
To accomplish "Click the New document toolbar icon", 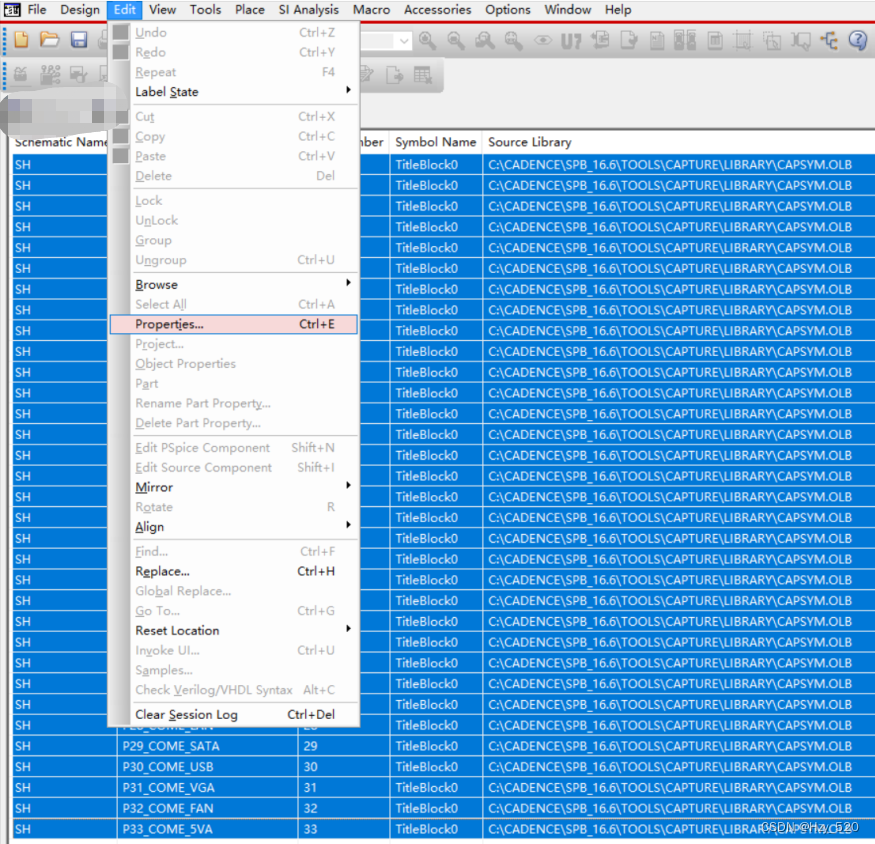I will [x=21, y=40].
